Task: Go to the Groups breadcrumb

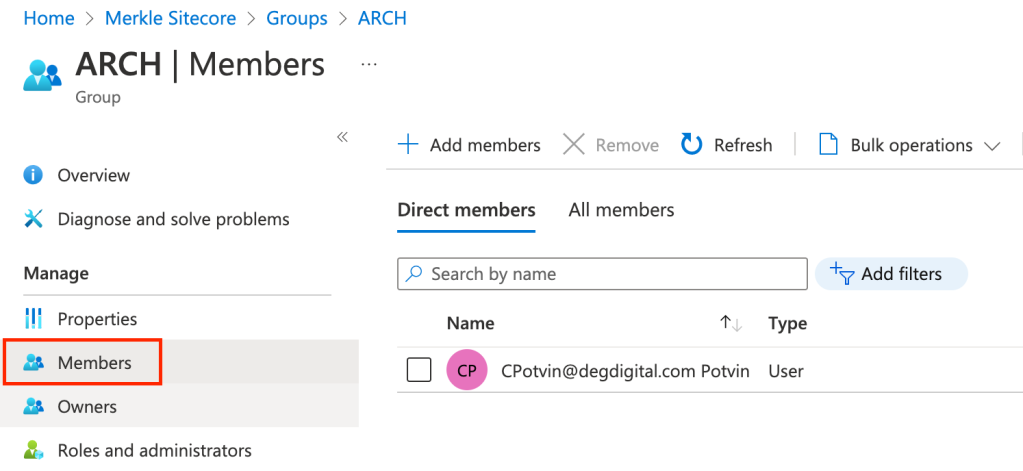Action: [x=297, y=18]
